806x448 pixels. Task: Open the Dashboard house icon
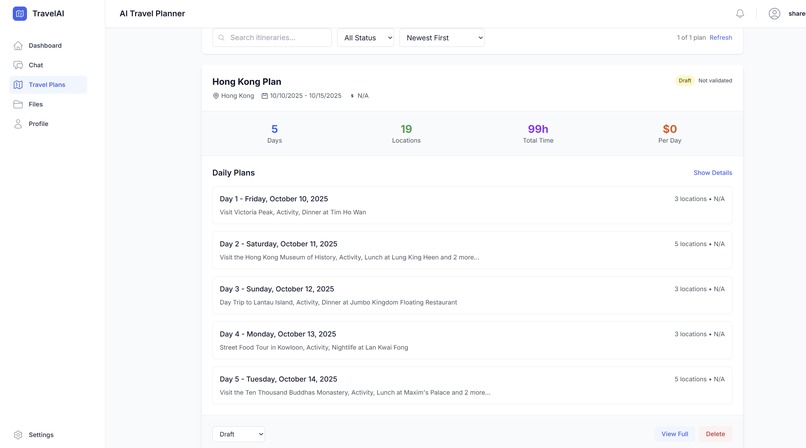tap(18, 46)
